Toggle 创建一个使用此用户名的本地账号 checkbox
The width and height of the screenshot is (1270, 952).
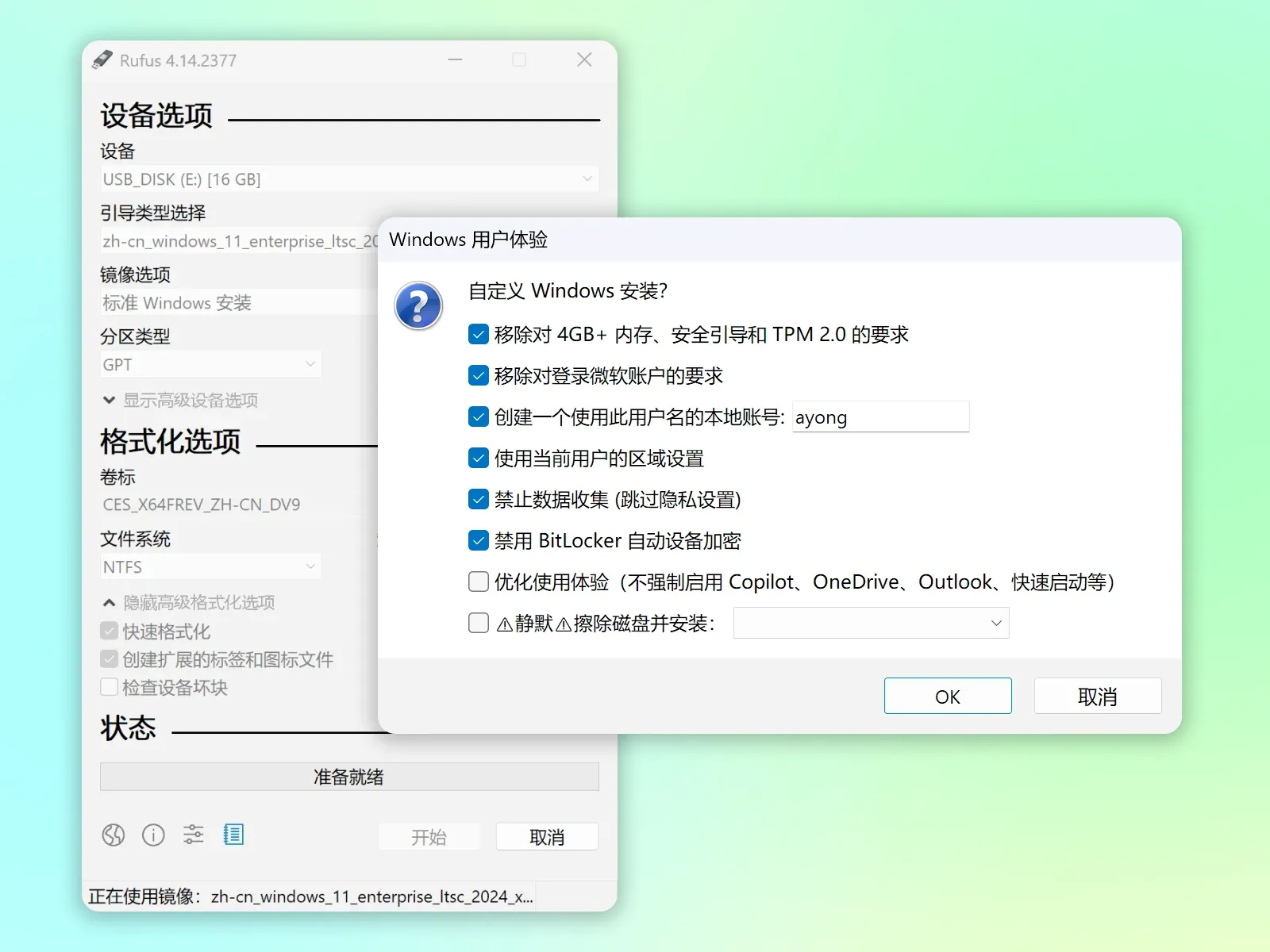(479, 417)
